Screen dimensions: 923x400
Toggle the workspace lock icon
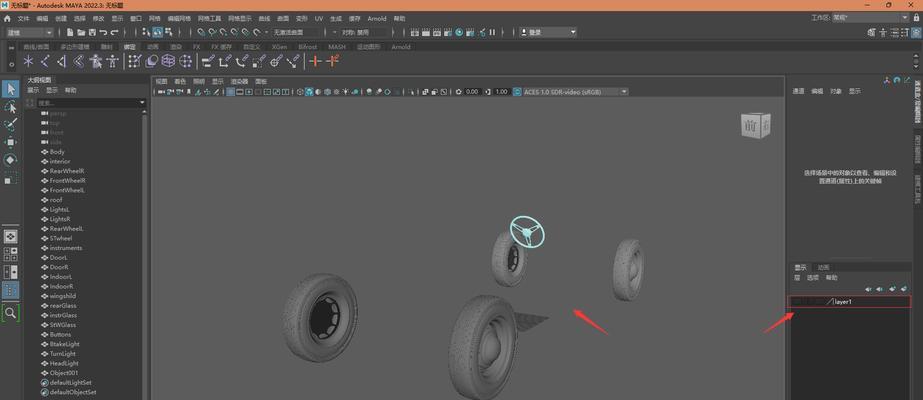(917, 18)
